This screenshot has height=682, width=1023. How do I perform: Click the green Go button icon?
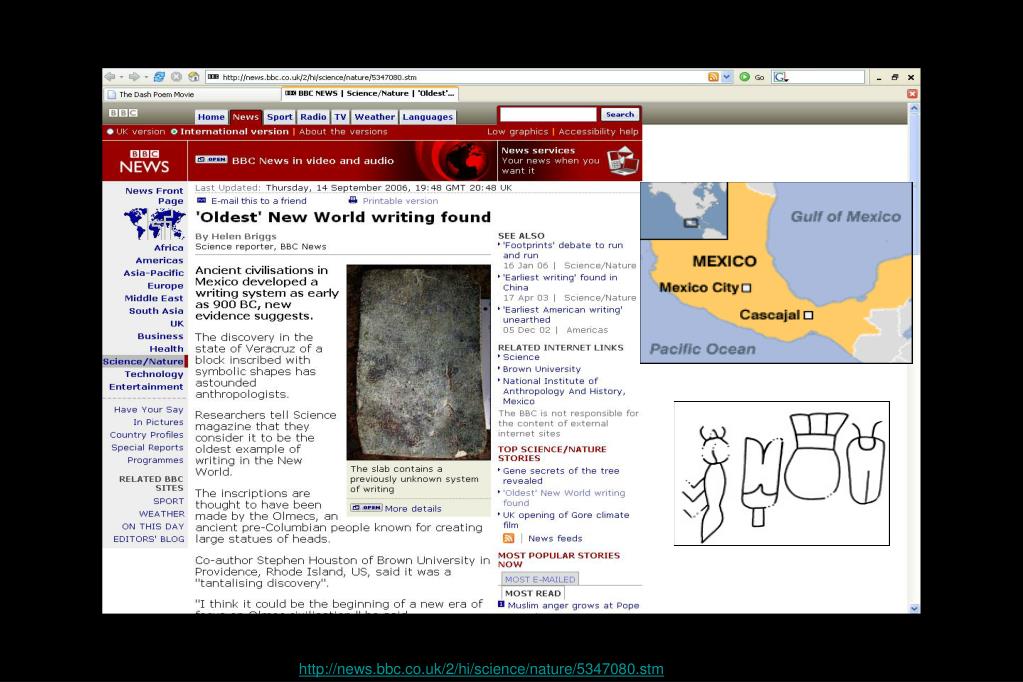pos(744,77)
